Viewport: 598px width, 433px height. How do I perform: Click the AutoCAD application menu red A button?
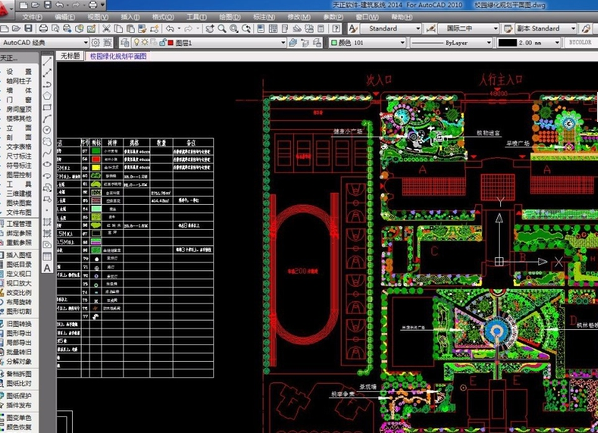[5, 8]
